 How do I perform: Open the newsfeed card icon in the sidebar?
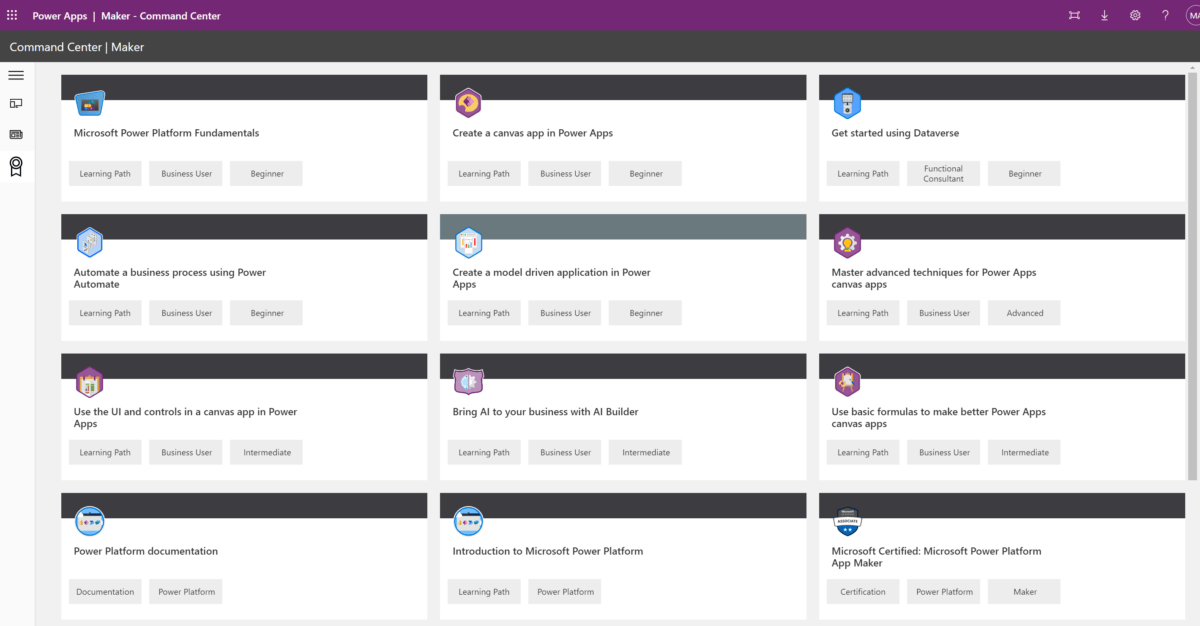click(x=15, y=134)
